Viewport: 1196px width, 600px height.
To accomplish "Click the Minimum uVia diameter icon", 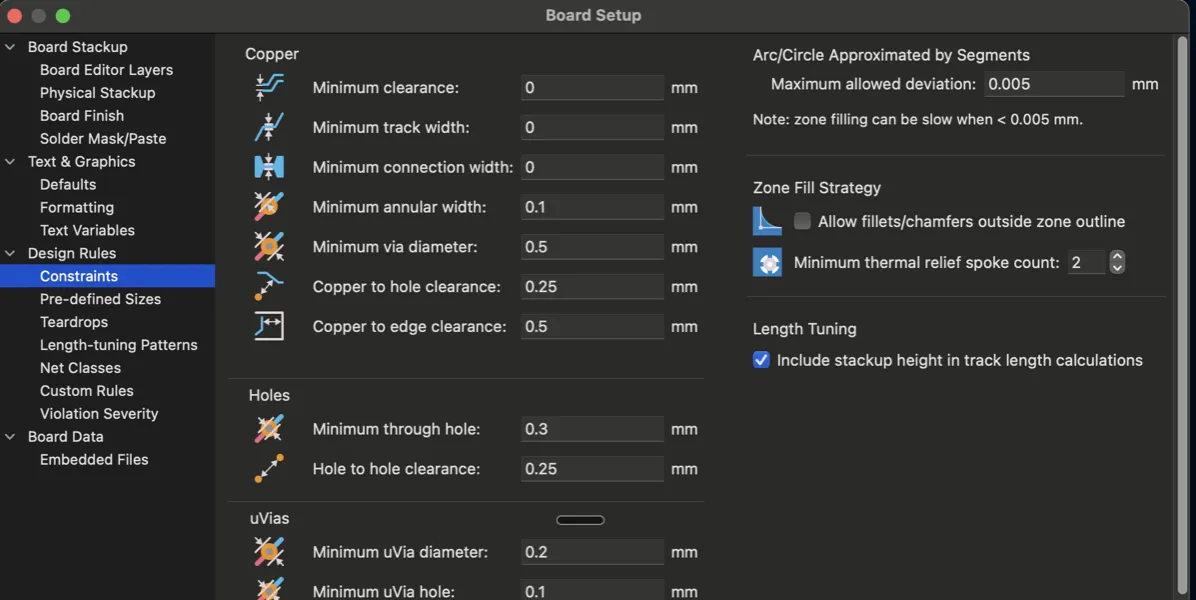I will (x=270, y=551).
